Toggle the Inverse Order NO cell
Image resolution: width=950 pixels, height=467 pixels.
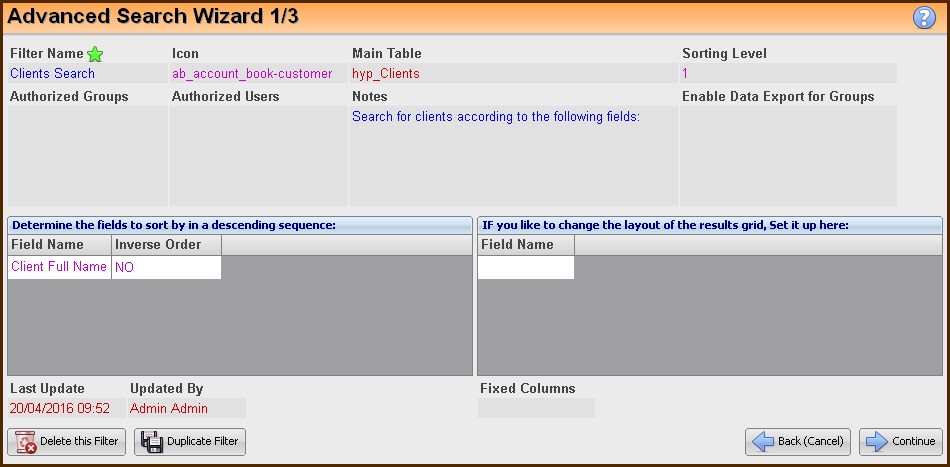pyautogui.click(x=167, y=267)
